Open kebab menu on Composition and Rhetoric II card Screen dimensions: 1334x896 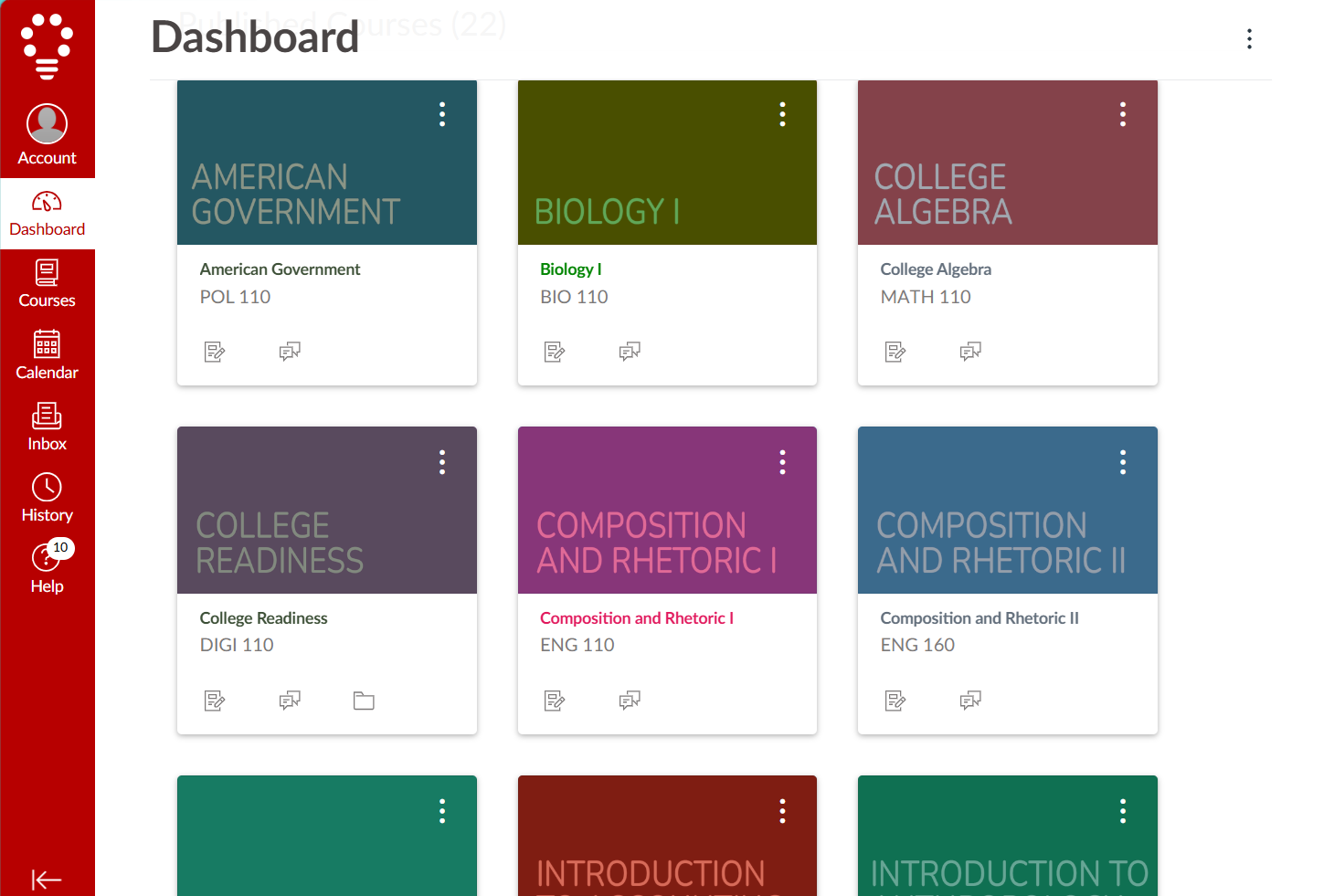[1123, 462]
